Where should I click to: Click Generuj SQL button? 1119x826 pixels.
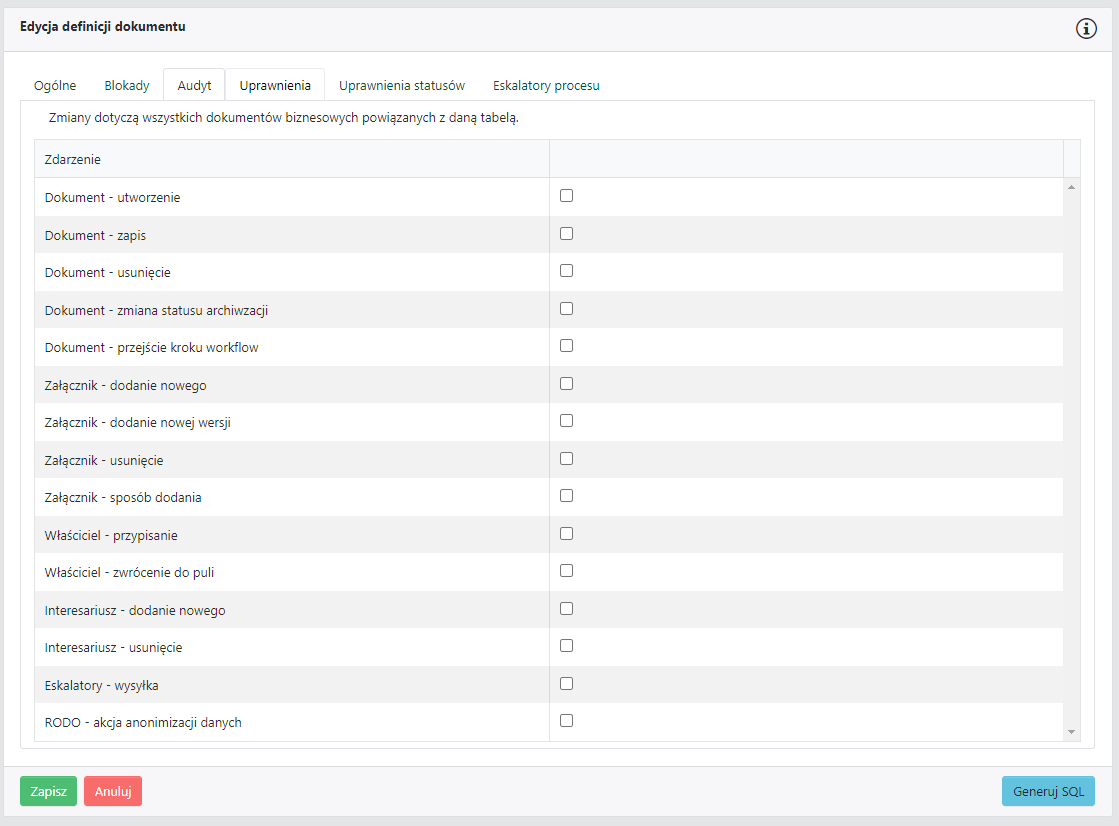[x=1048, y=791]
